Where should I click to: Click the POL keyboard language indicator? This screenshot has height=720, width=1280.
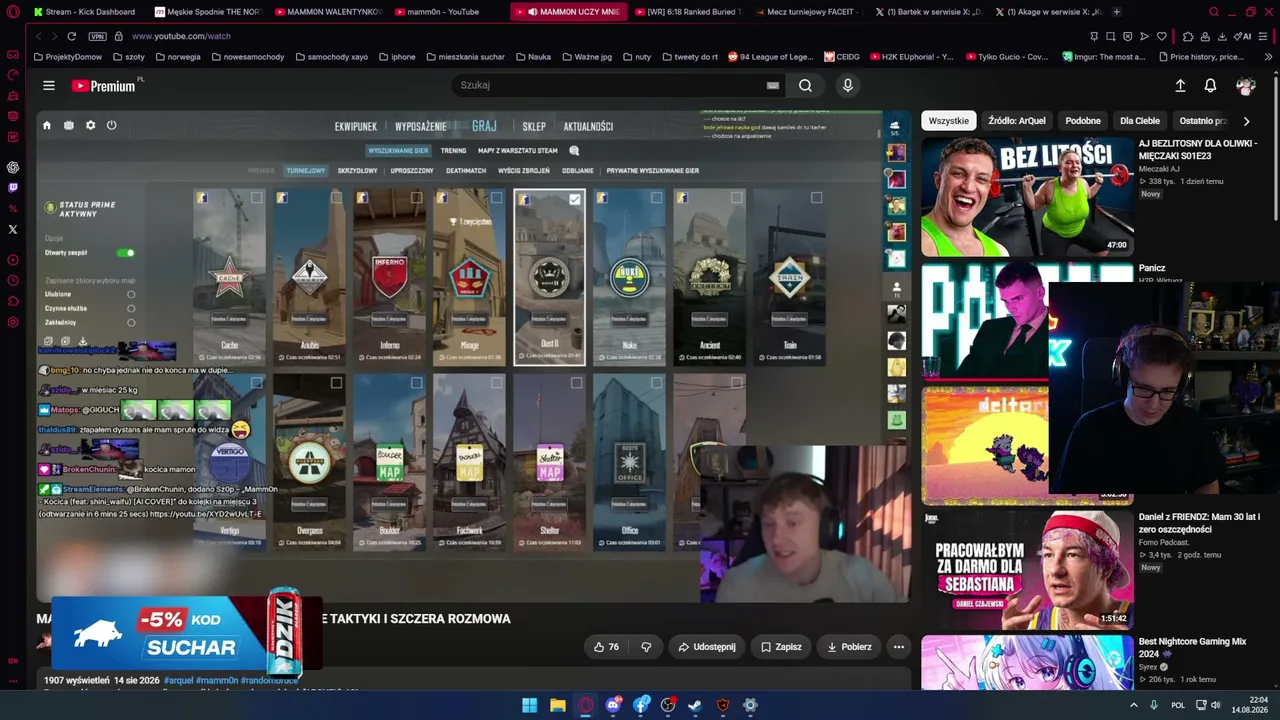[1180, 705]
